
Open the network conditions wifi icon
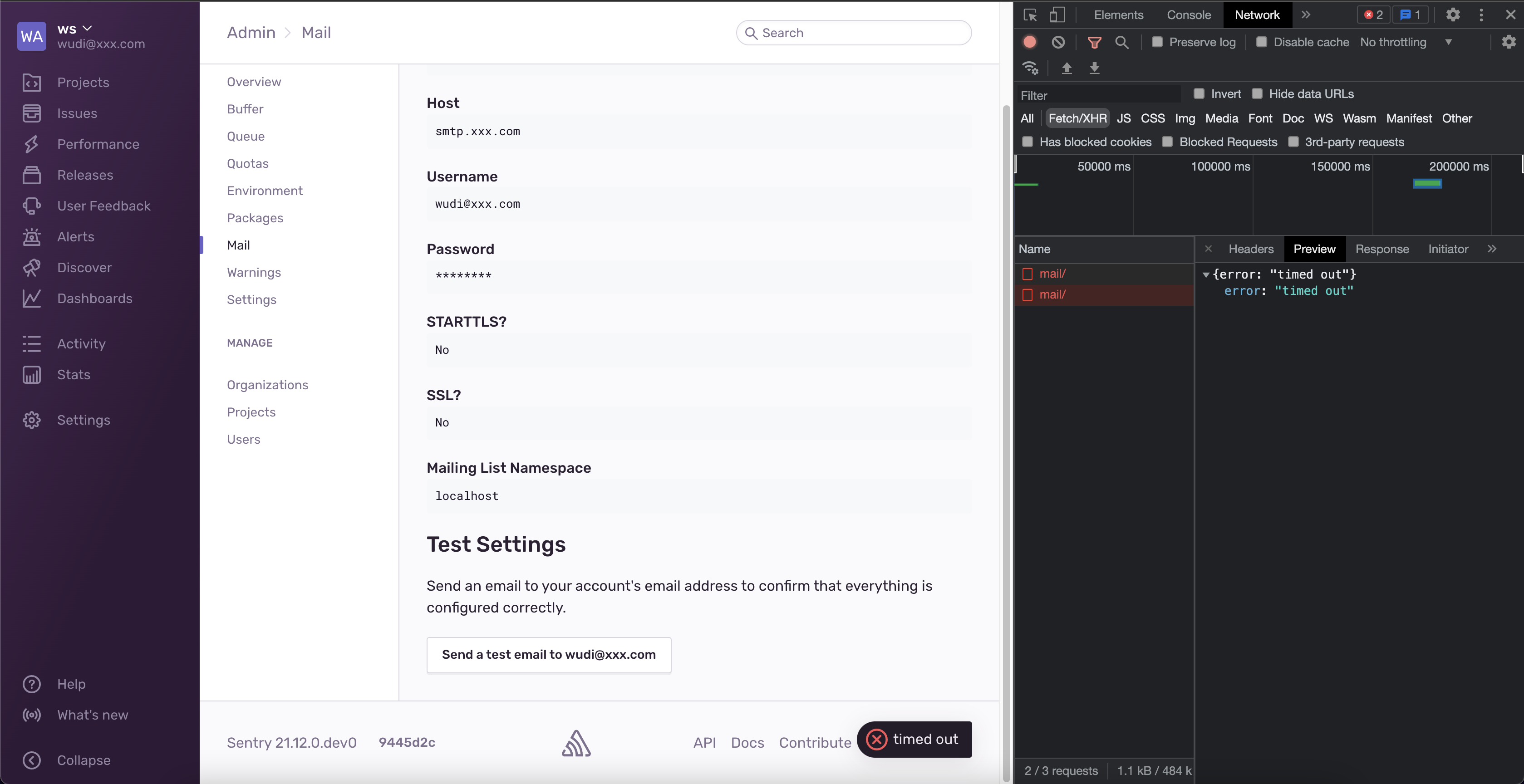click(x=1030, y=69)
